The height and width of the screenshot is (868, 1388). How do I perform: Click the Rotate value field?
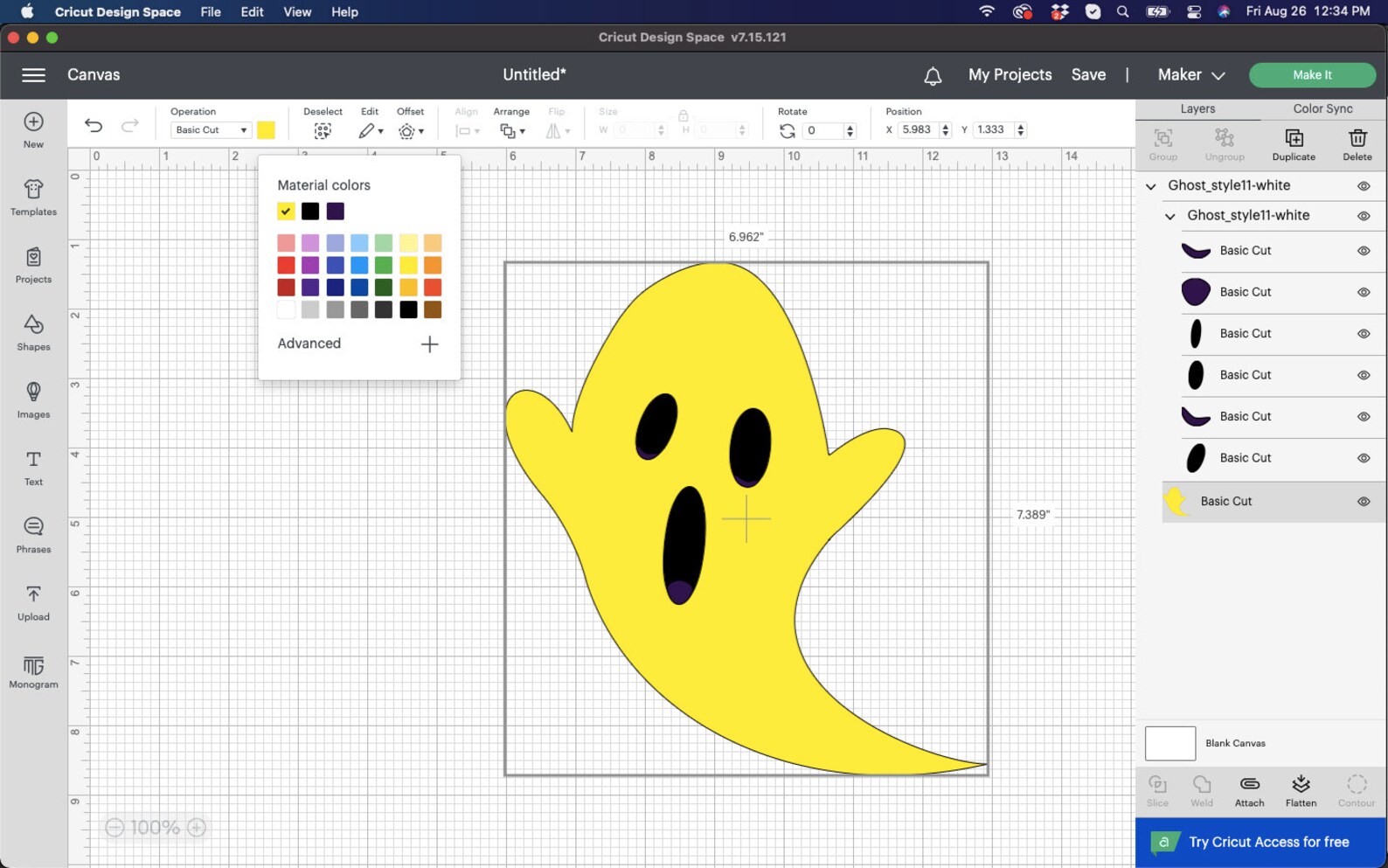[x=822, y=130]
